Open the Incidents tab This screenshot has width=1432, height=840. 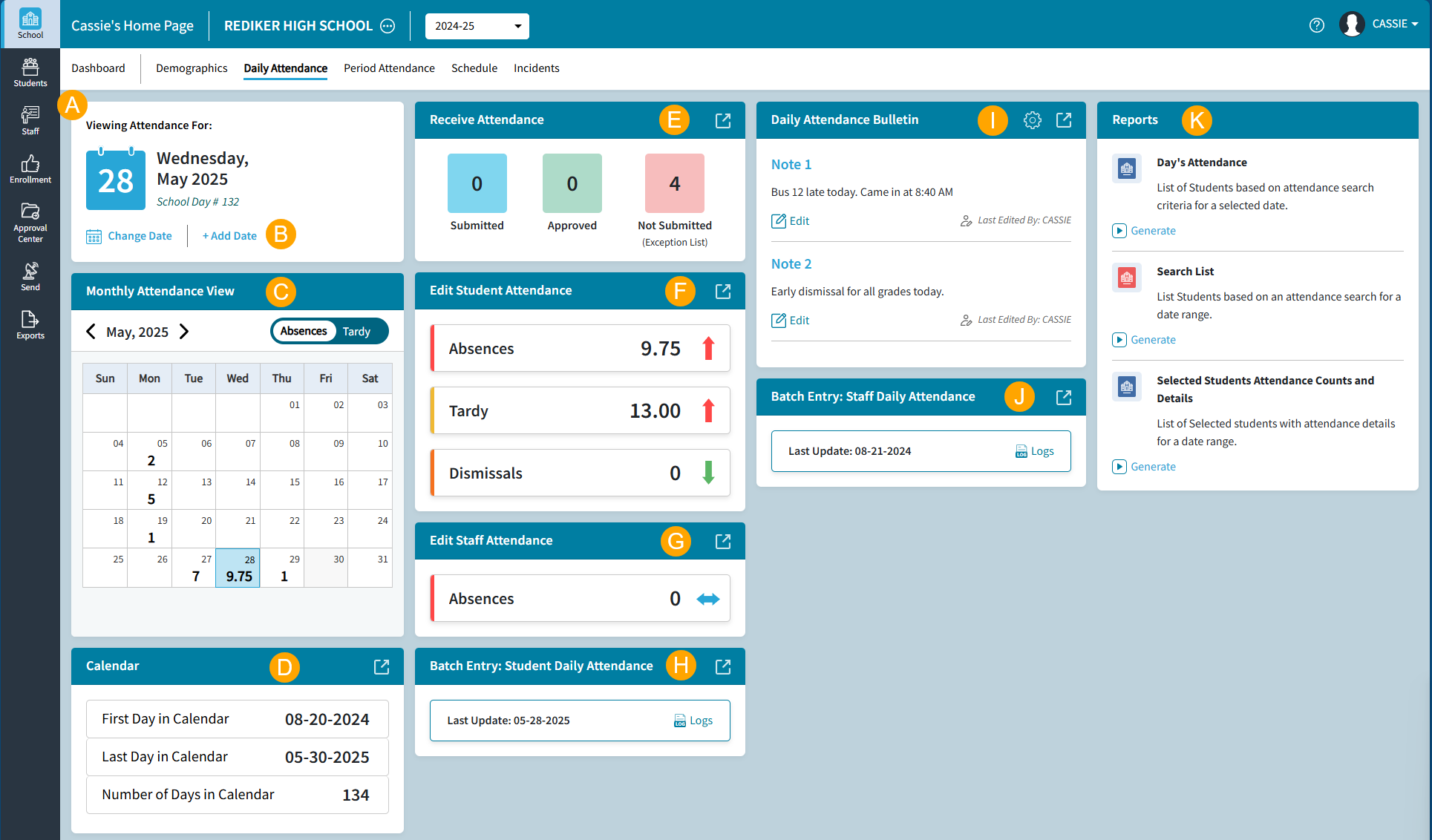click(536, 68)
